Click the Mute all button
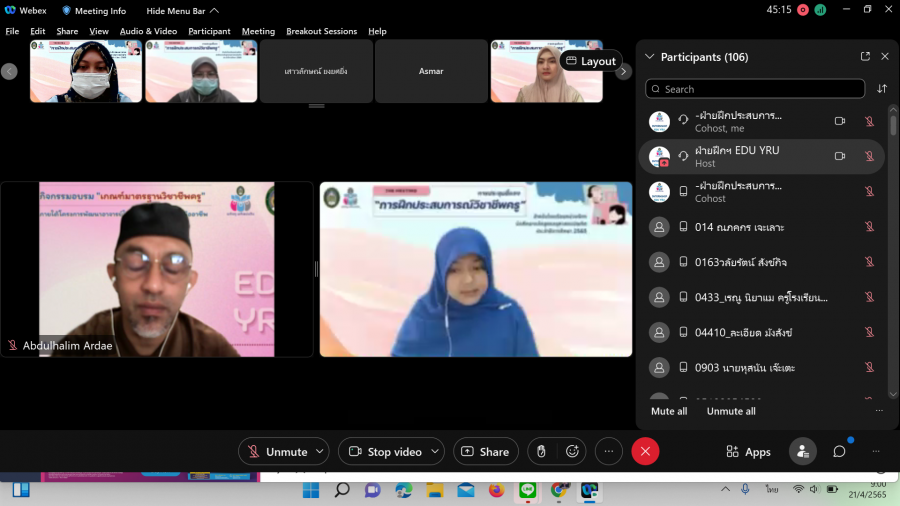The image size is (900, 506). 669,411
